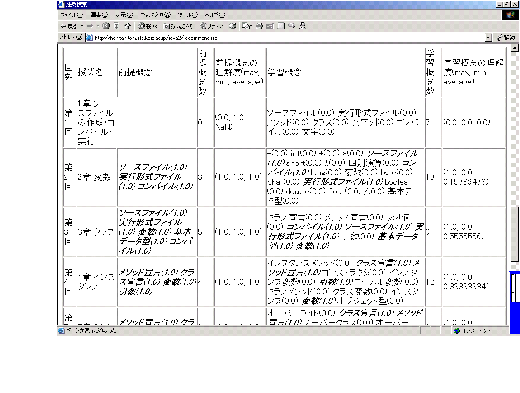Click the page icon in the status bar

pyautogui.click(x=61, y=331)
